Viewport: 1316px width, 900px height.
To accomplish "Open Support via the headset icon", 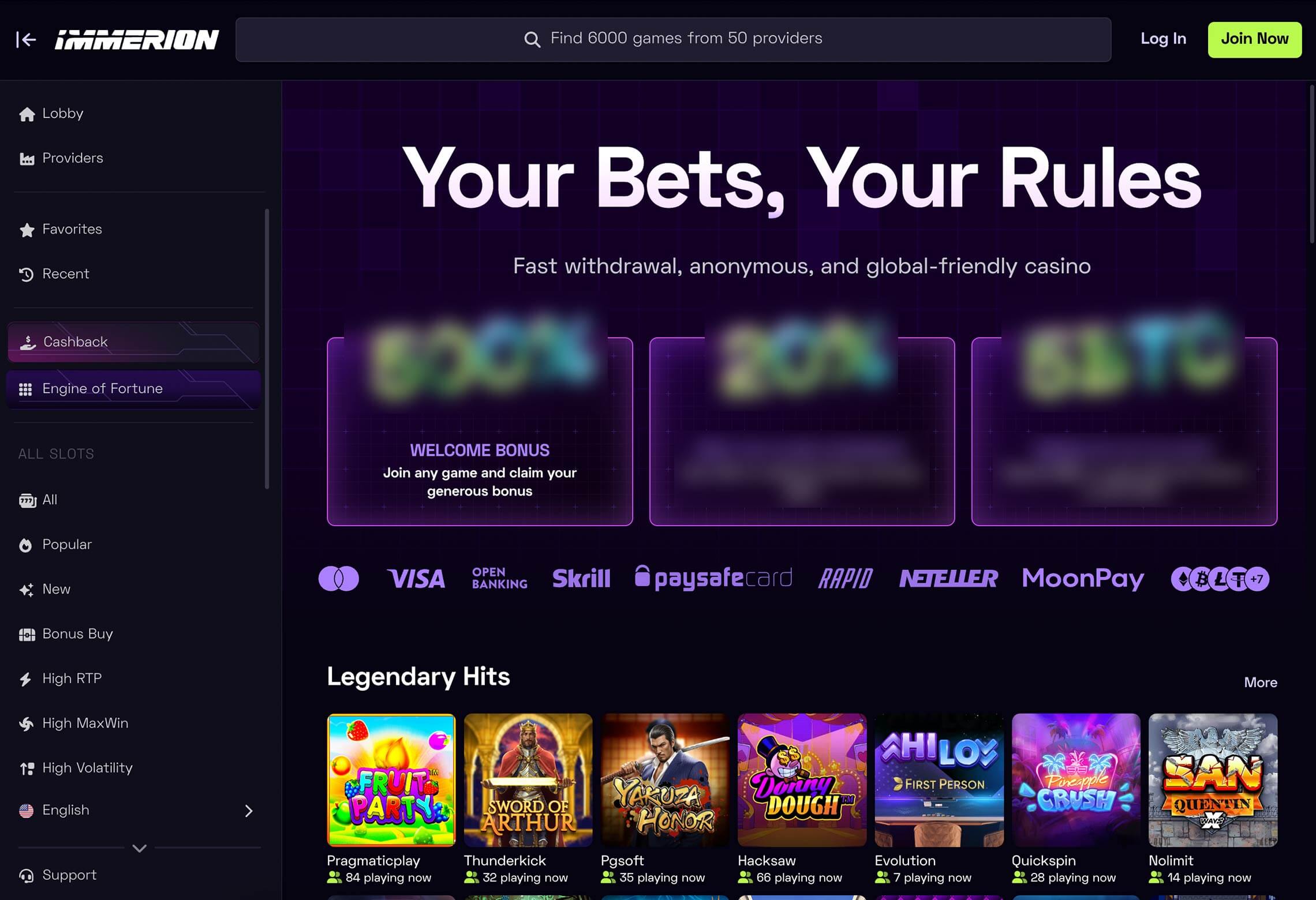I will 27,876.
